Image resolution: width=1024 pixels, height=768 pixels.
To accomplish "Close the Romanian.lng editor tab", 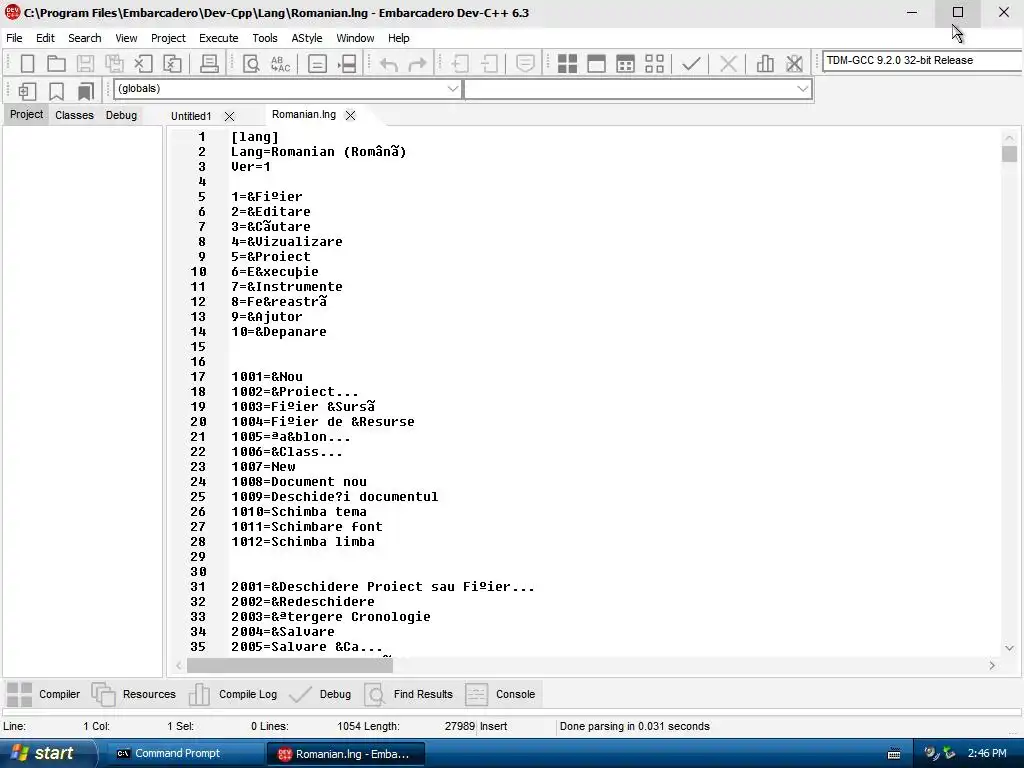I will click(351, 116).
